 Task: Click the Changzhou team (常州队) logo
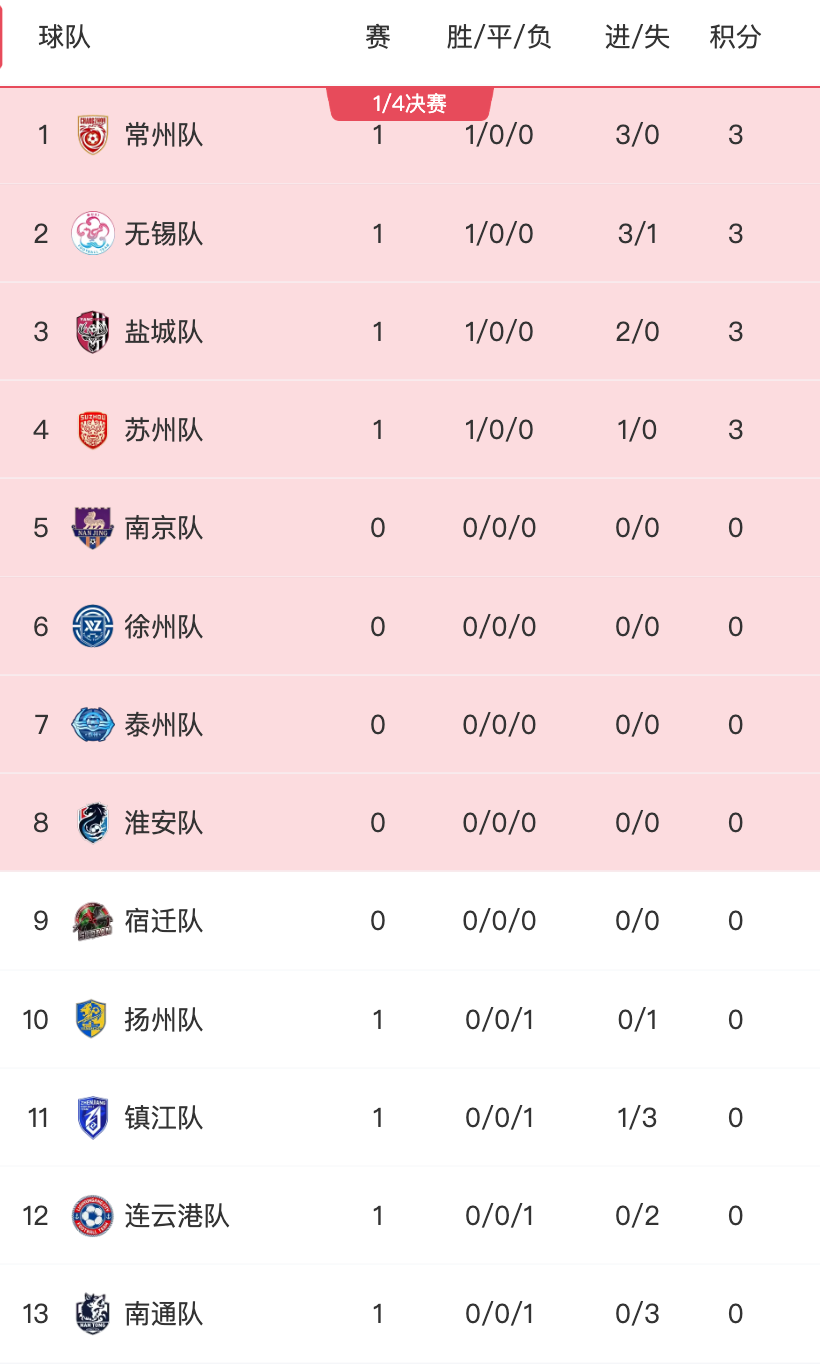tap(93, 135)
